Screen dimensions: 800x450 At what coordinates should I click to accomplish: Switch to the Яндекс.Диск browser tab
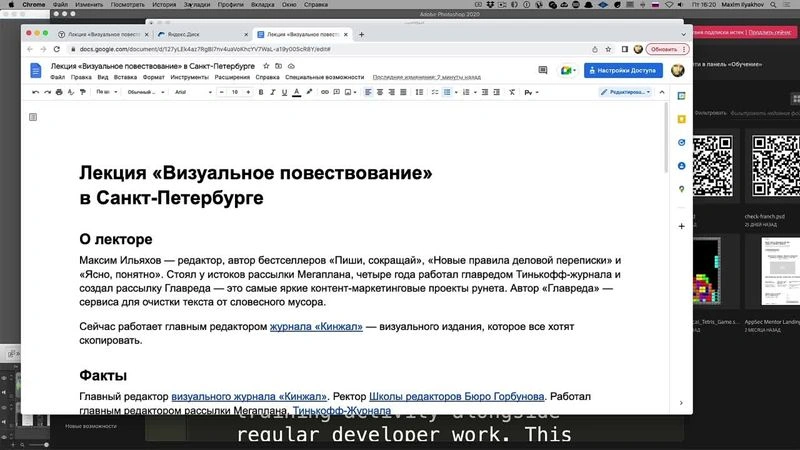[x=203, y=34]
